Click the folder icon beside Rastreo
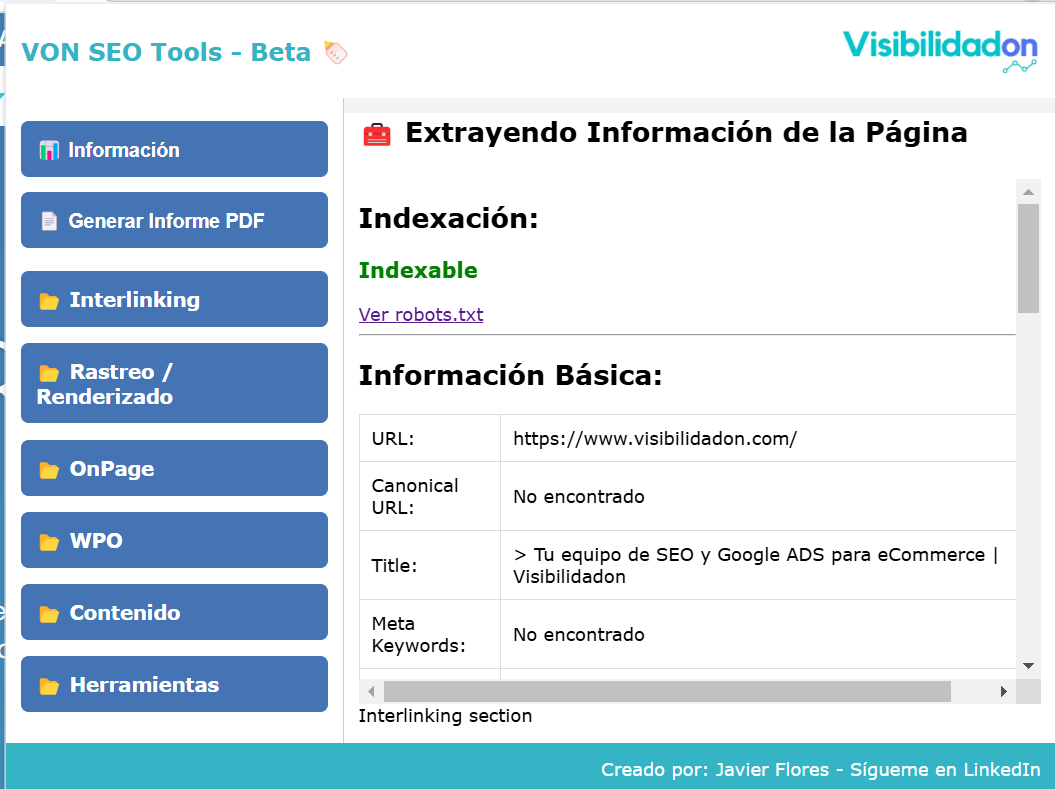Screen dimensions: 1055x789 pos(49,373)
